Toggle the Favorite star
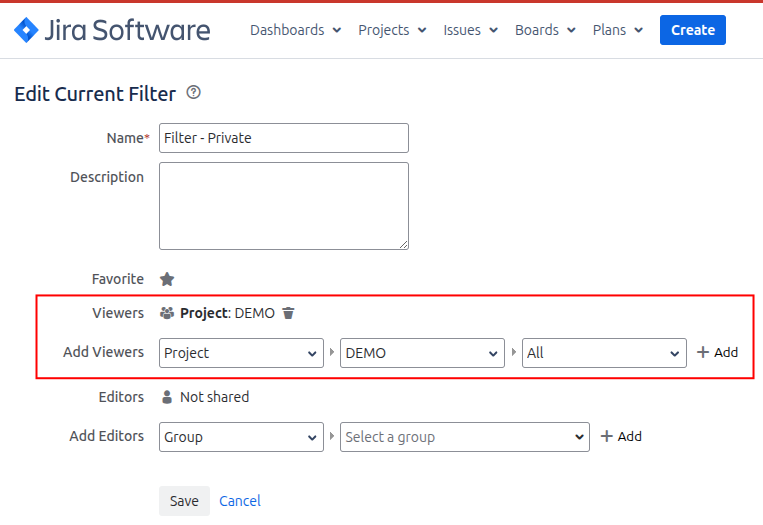Image resolution: width=763 pixels, height=525 pixels. 167,279
